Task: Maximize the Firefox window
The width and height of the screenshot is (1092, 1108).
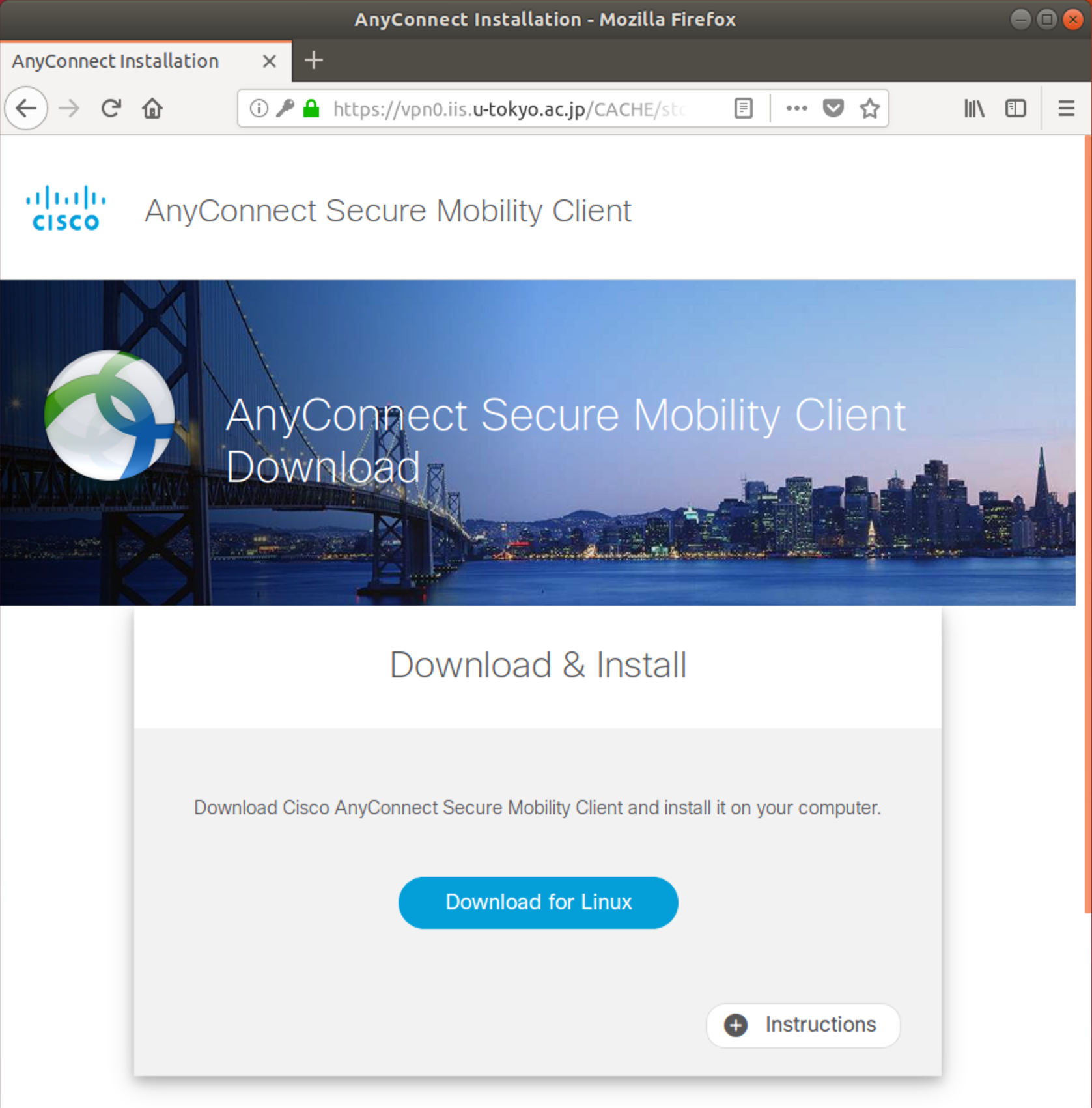Action: click(x=1046, y=20)
